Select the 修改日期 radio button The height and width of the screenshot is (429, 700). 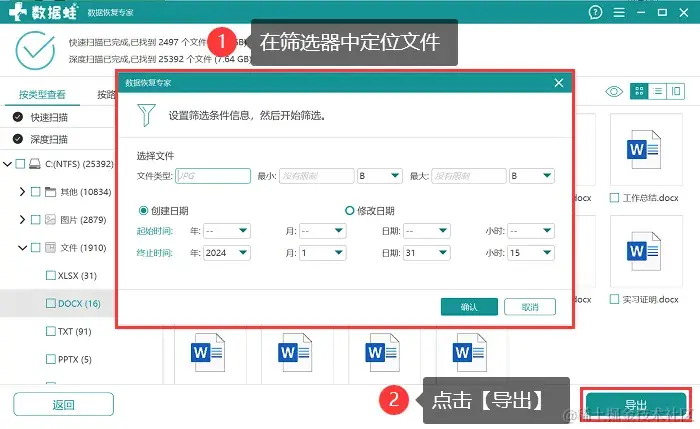point(350,210)
